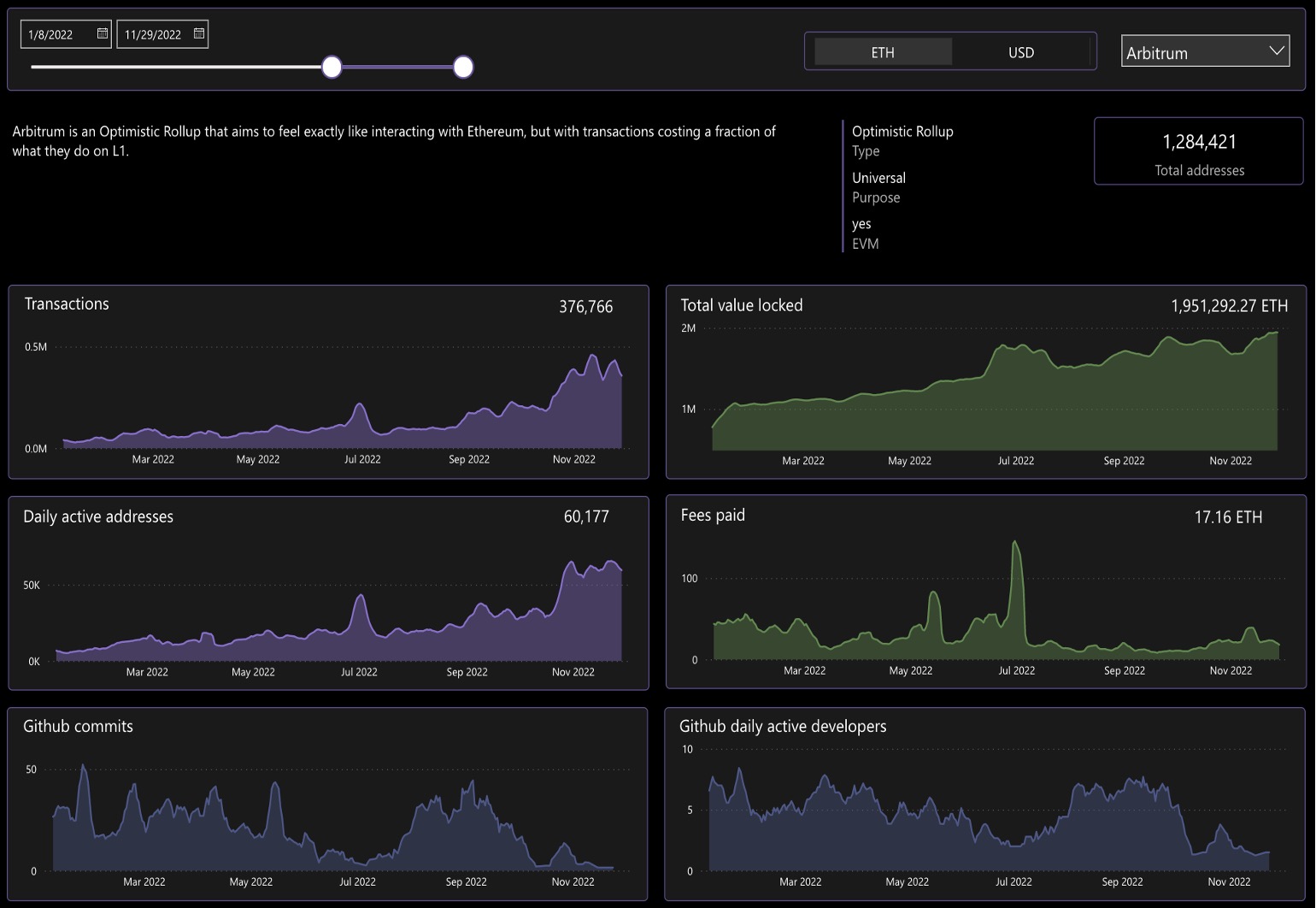Click the EVM yes value
1316x908 pixels.
point(861,224)
